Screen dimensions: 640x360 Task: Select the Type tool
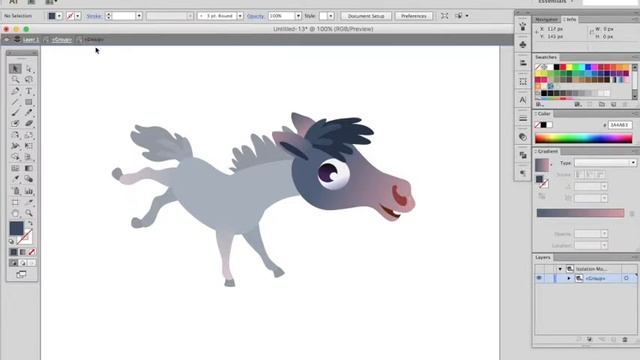[x=29, y=91]
